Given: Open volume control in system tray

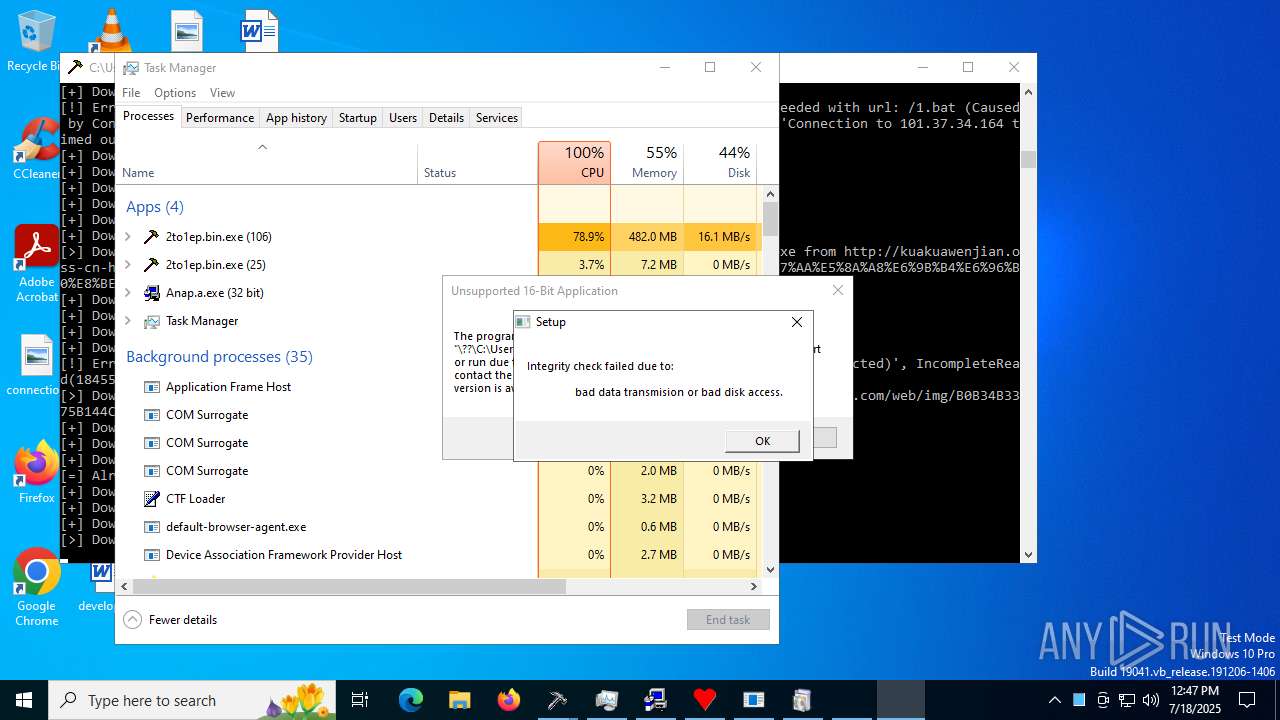Looking at the screenshot, I should 1150,700.
